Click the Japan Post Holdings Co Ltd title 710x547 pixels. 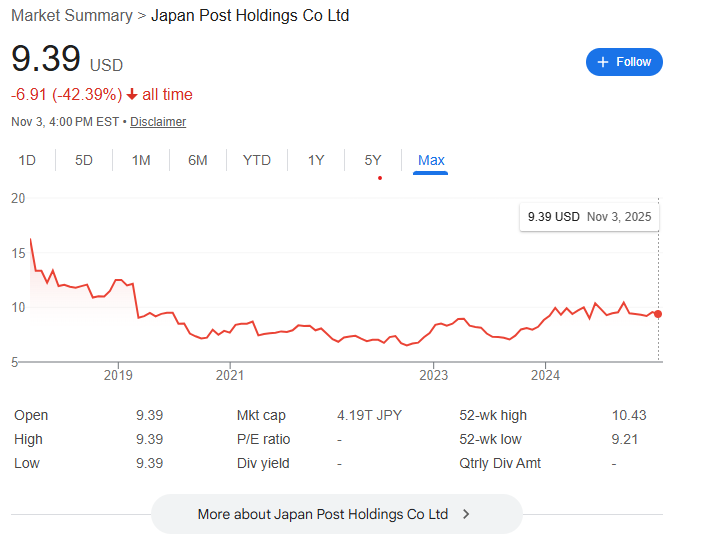click(250, 15)
